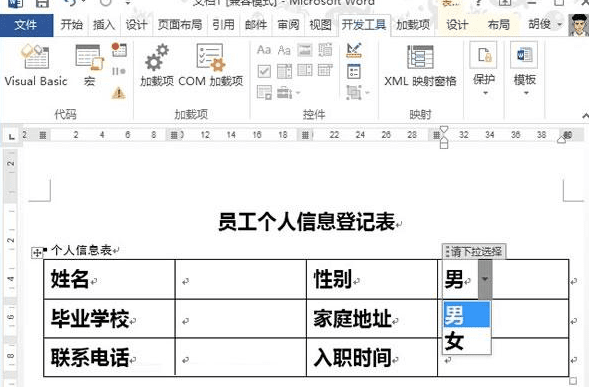Open the 宏 (Macros) dialog
The width and height of the screenshot is (589, 387).
pos(89,66)
